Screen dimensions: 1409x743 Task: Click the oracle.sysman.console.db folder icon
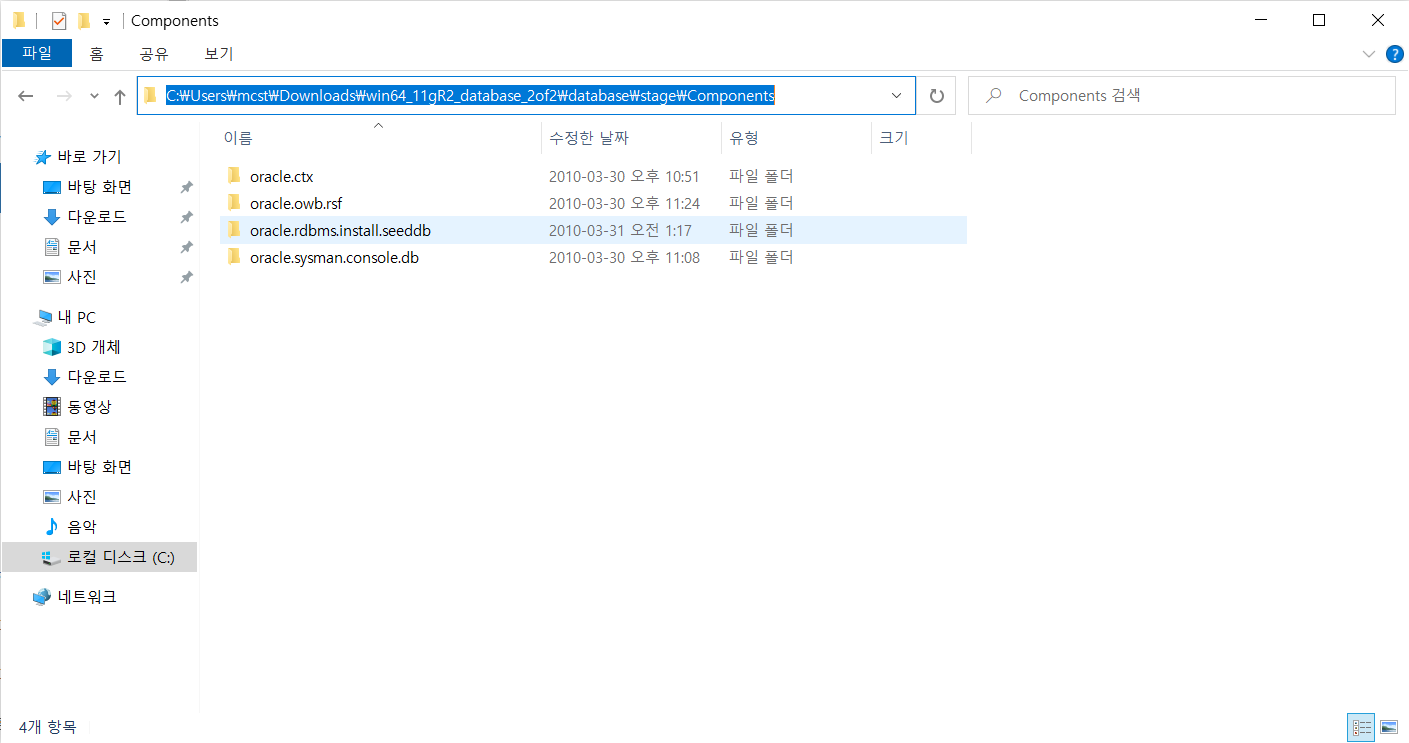click(235, 257)
